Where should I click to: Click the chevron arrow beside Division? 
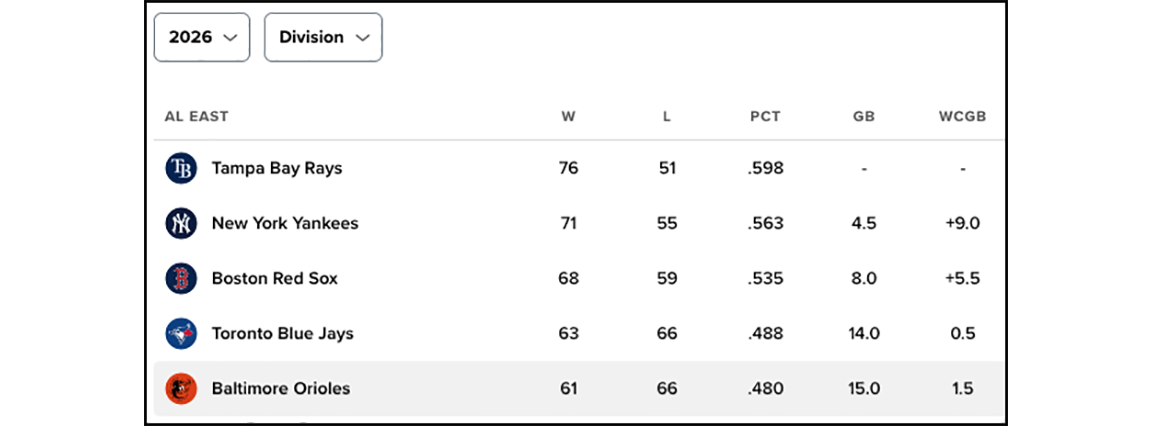click(362, 38)
